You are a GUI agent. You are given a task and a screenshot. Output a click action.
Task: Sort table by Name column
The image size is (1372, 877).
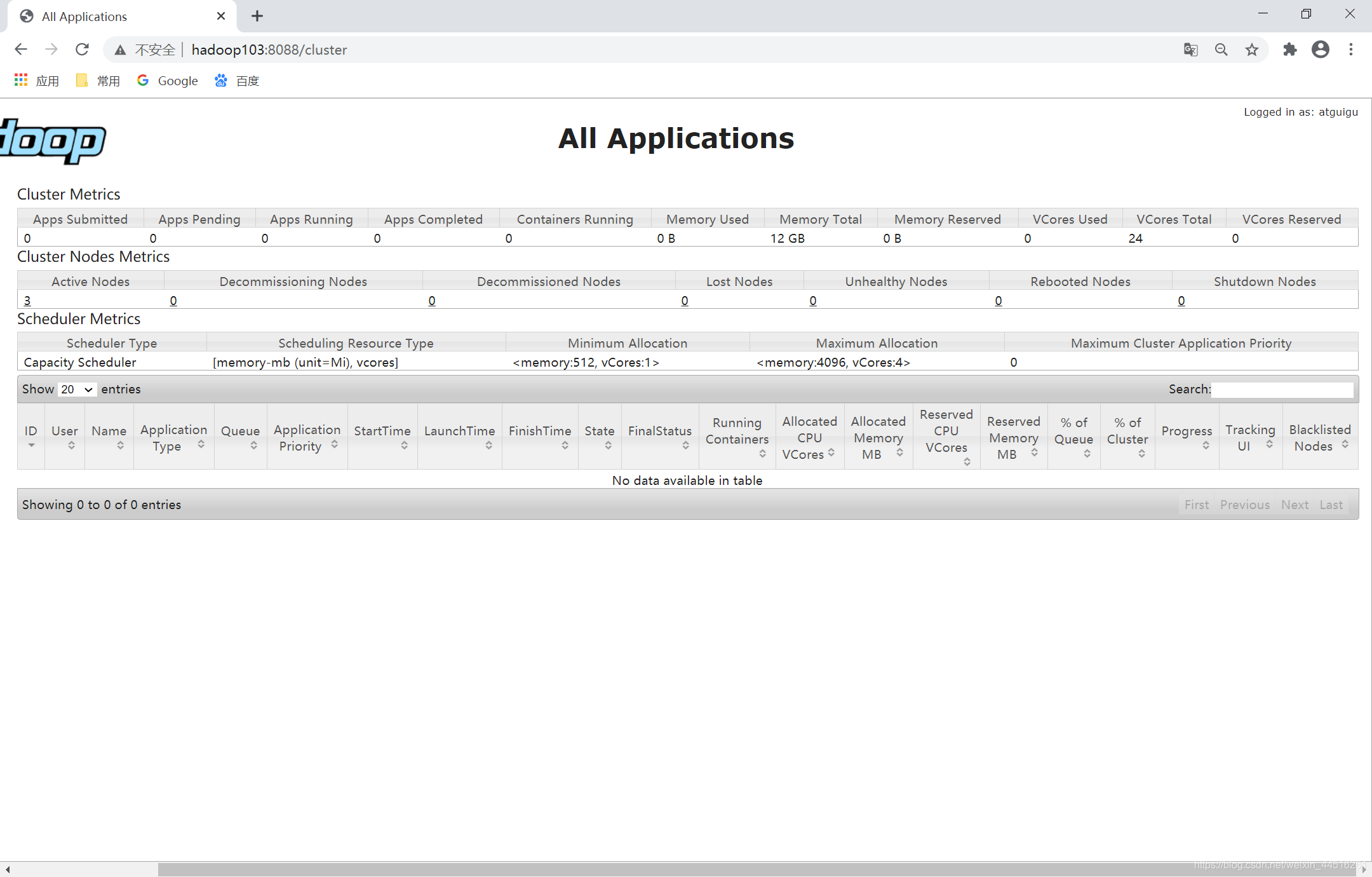pos(109,437)
